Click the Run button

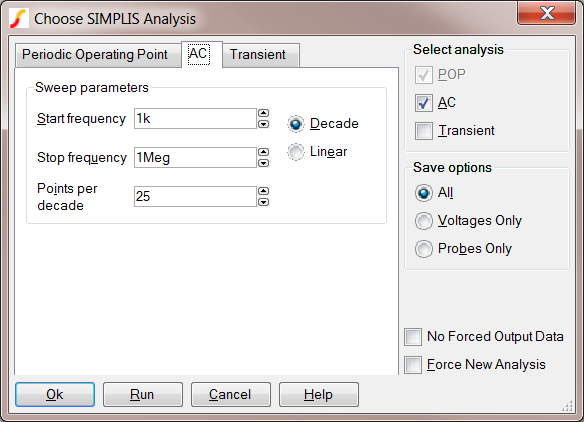[143, 394]
